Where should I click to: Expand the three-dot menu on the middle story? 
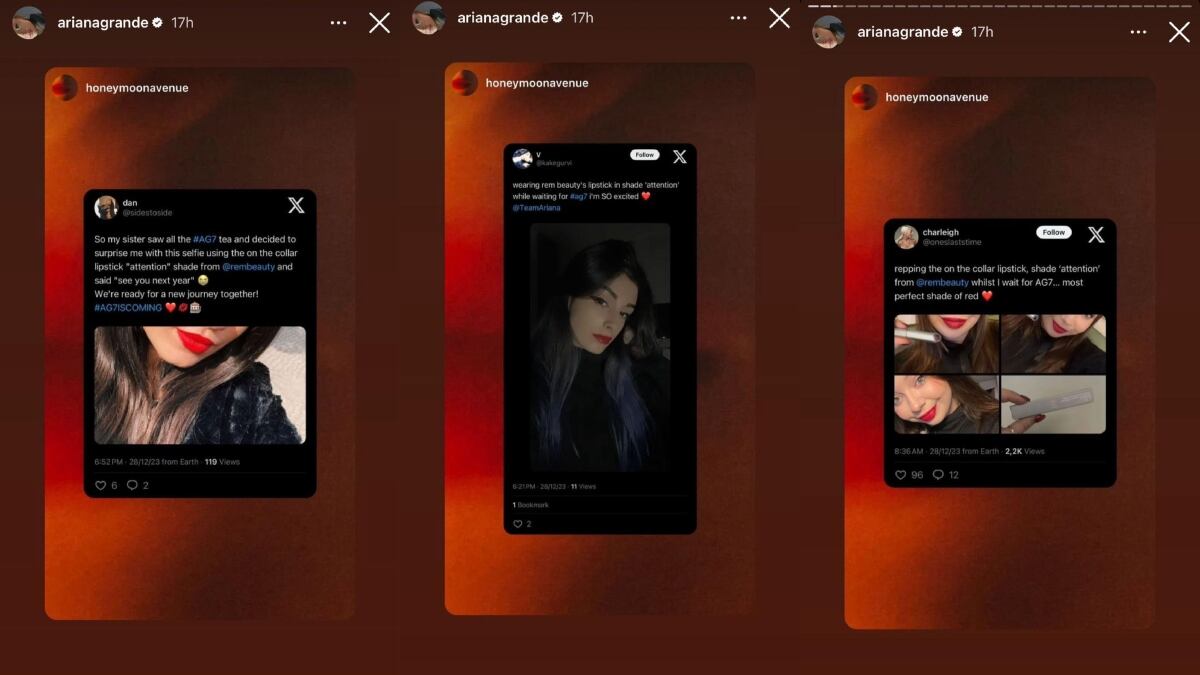738,18
